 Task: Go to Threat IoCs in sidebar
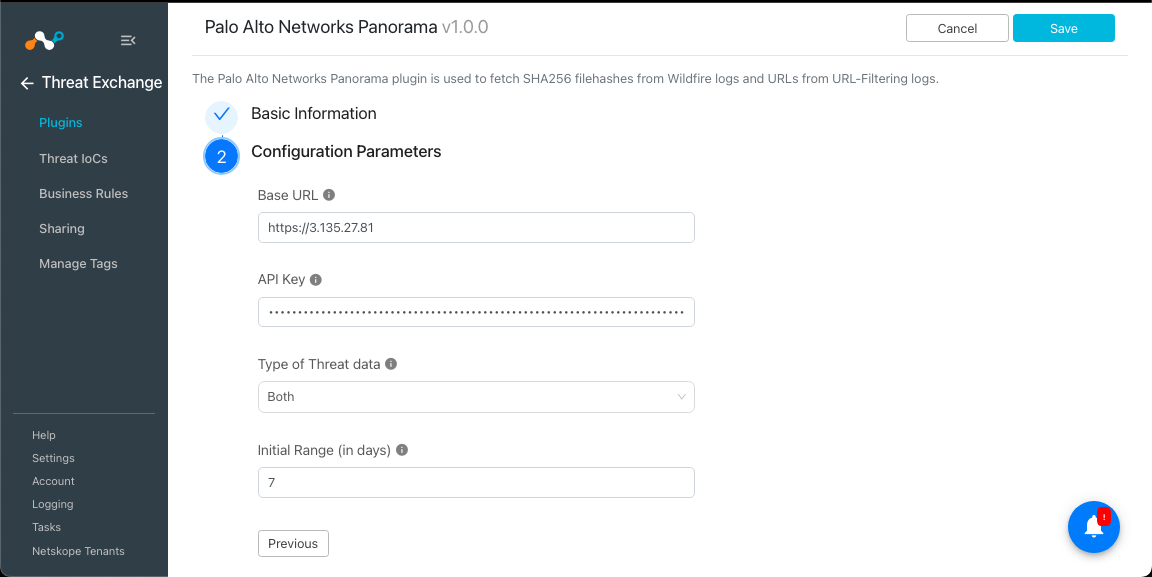(73, 158)
